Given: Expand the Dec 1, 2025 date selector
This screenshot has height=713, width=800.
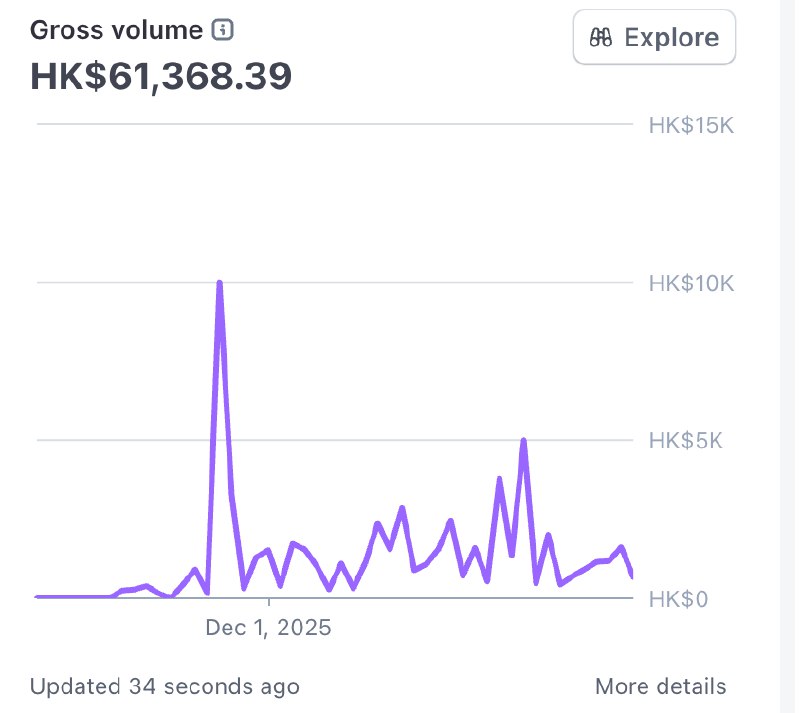Looking at the screenshot, I should pos(269,628).
